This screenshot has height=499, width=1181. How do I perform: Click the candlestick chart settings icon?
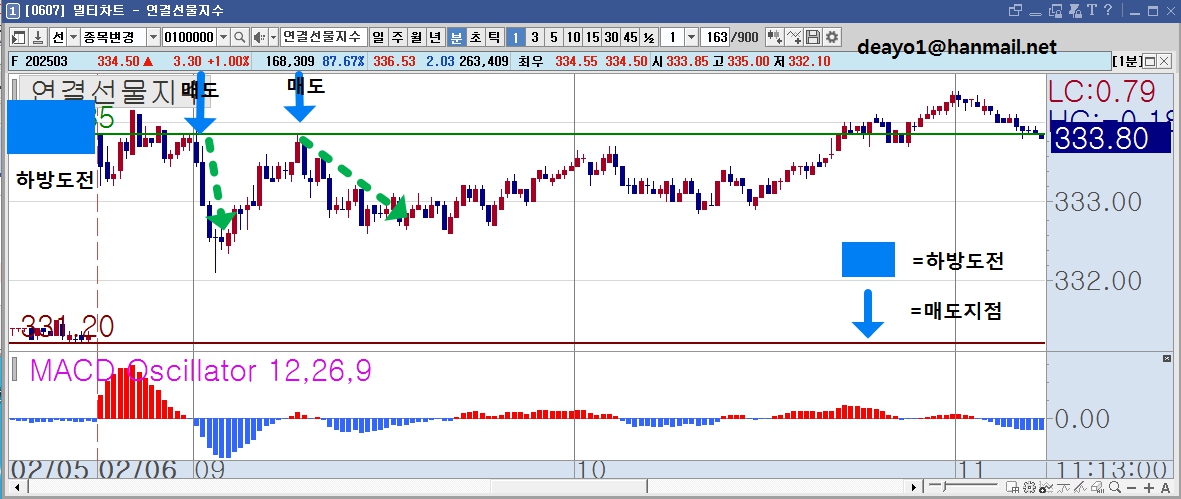pos(774,37)
